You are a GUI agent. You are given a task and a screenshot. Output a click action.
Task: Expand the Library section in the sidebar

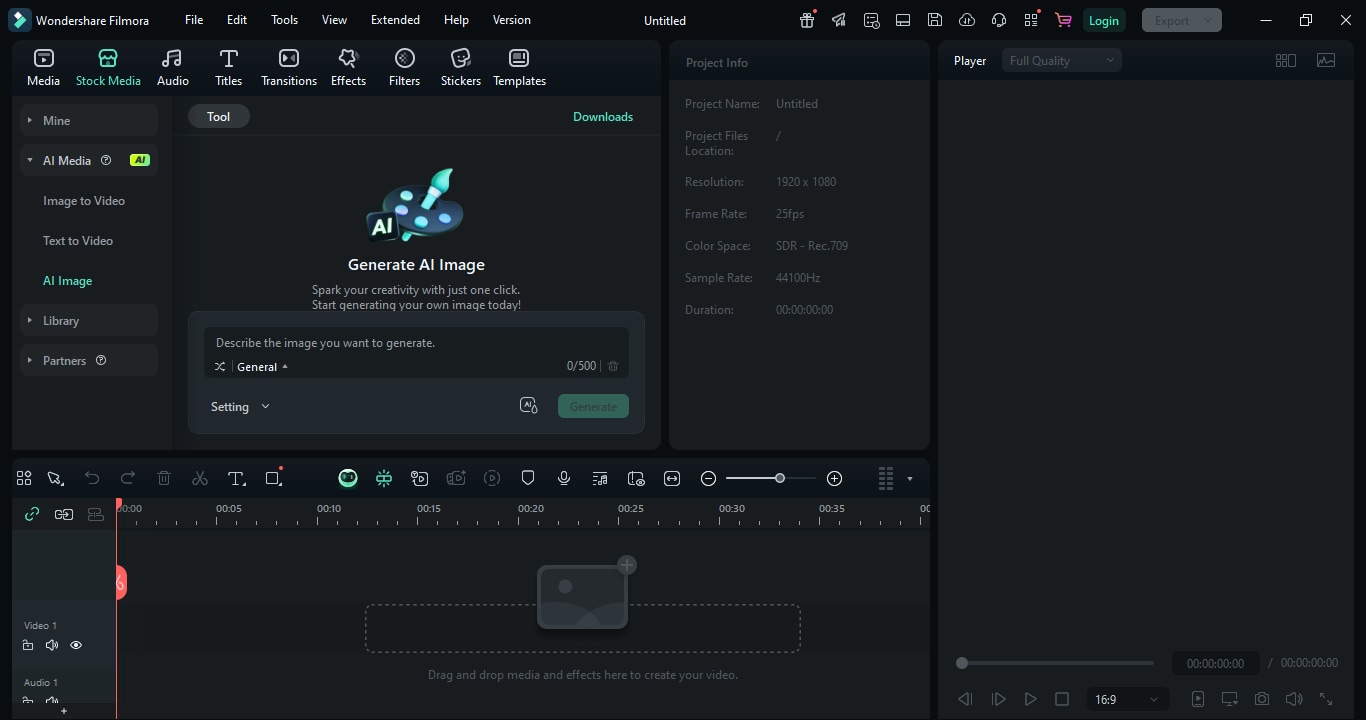[62, 320]
